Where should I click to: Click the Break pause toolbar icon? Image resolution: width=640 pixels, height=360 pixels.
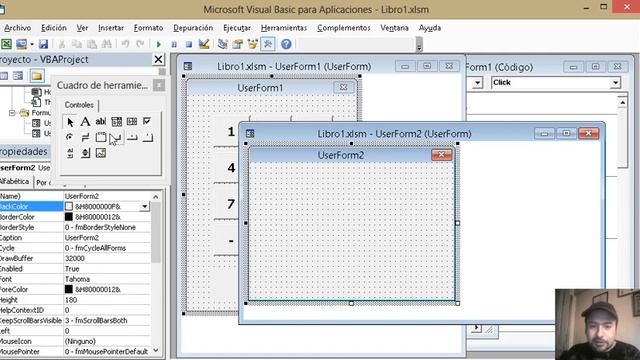(174, 44)
